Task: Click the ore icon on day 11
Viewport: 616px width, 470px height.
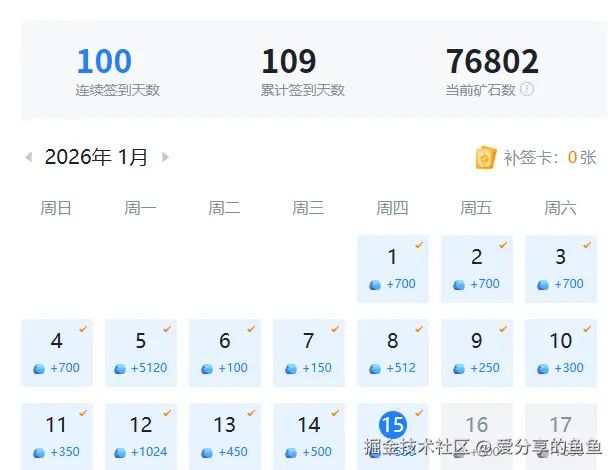Action: pyautogui.click(x=39, y=453)
